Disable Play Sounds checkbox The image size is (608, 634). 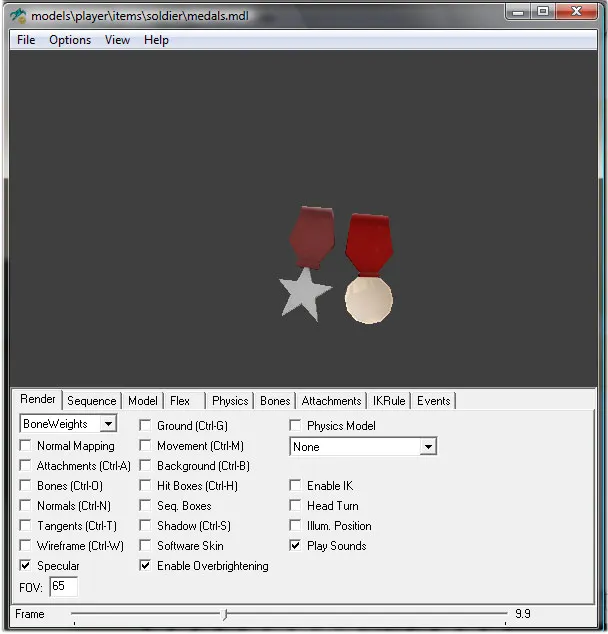click(296, 545)
